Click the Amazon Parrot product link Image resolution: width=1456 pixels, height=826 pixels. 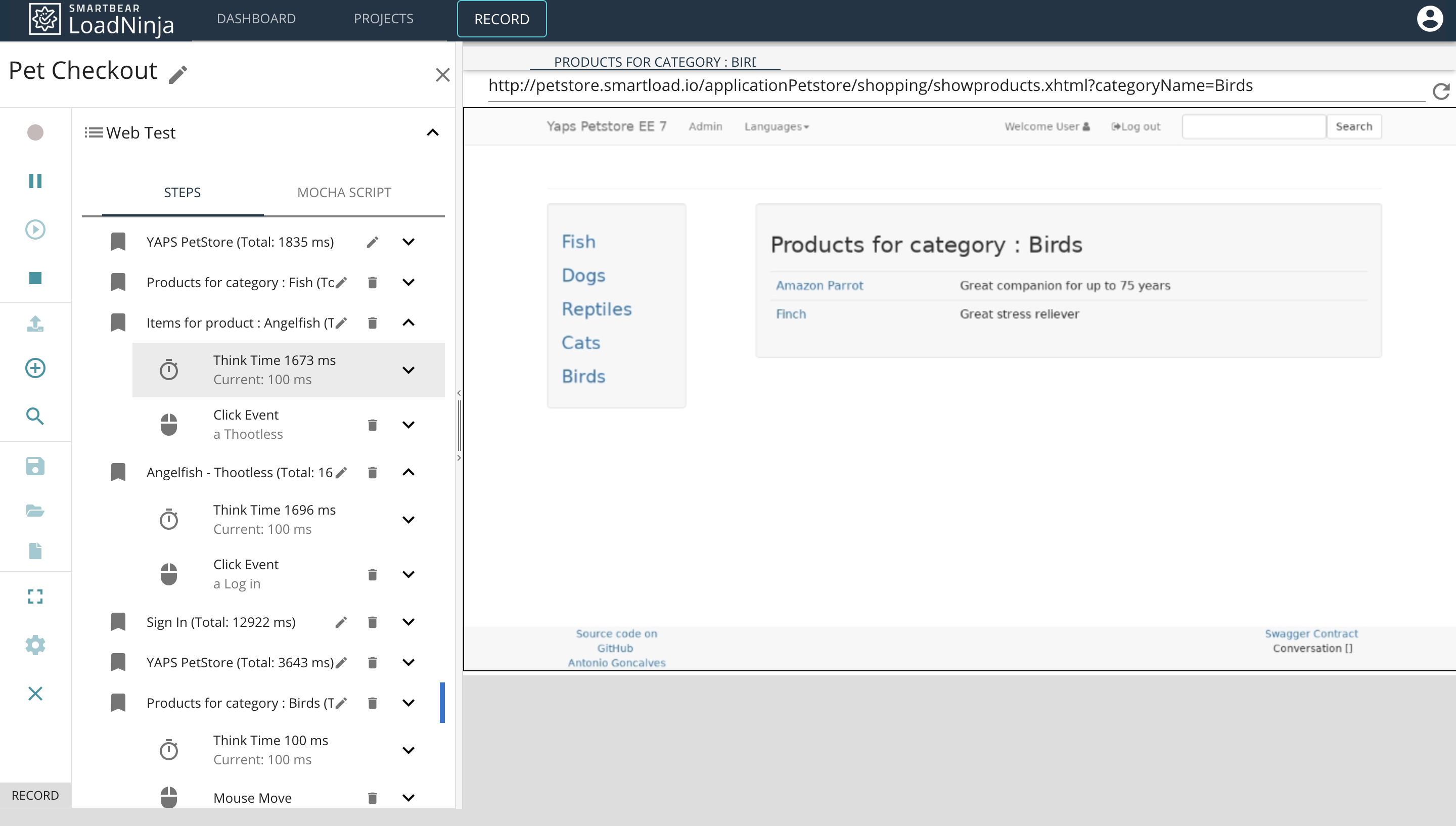click(818, 285)
